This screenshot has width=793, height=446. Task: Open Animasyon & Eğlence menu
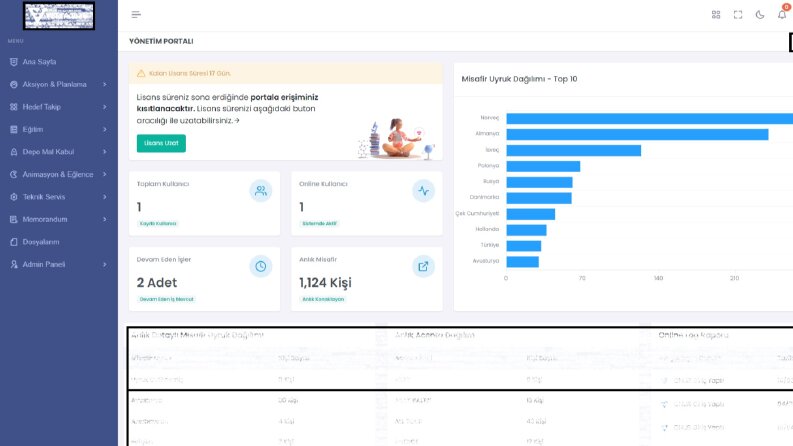click(x=58, y=174)
